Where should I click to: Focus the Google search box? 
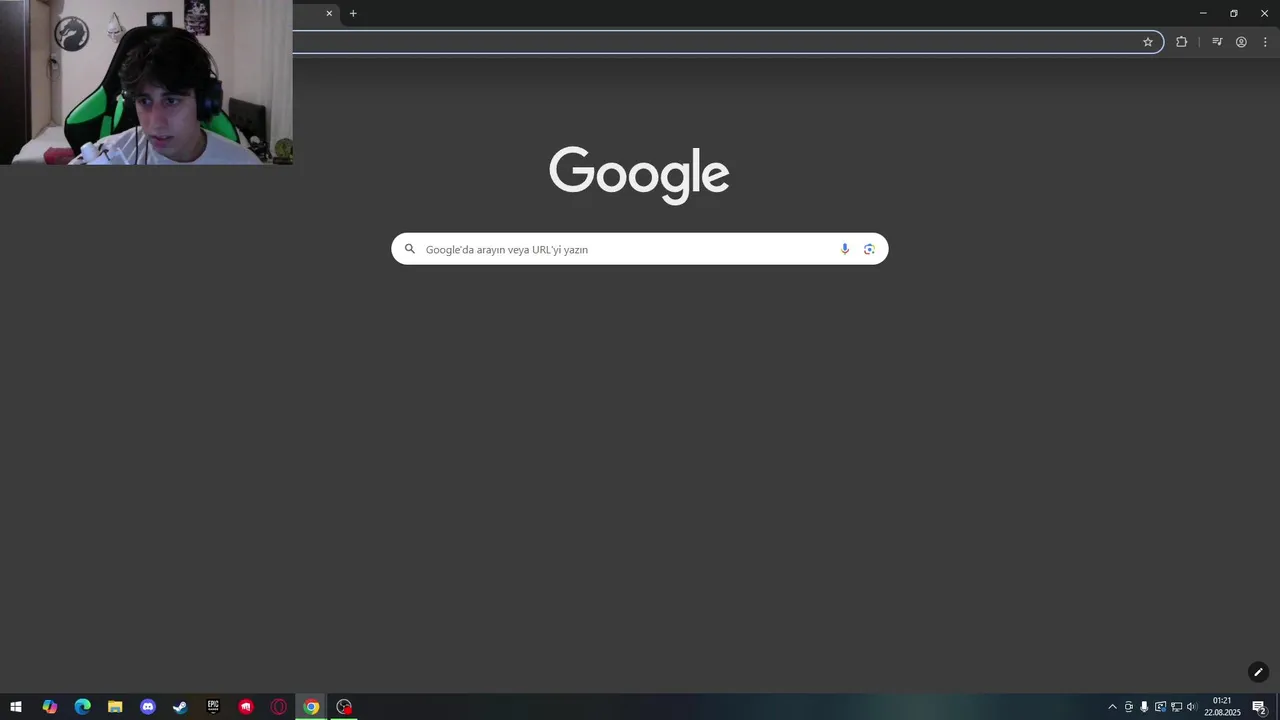pos(640,249)
